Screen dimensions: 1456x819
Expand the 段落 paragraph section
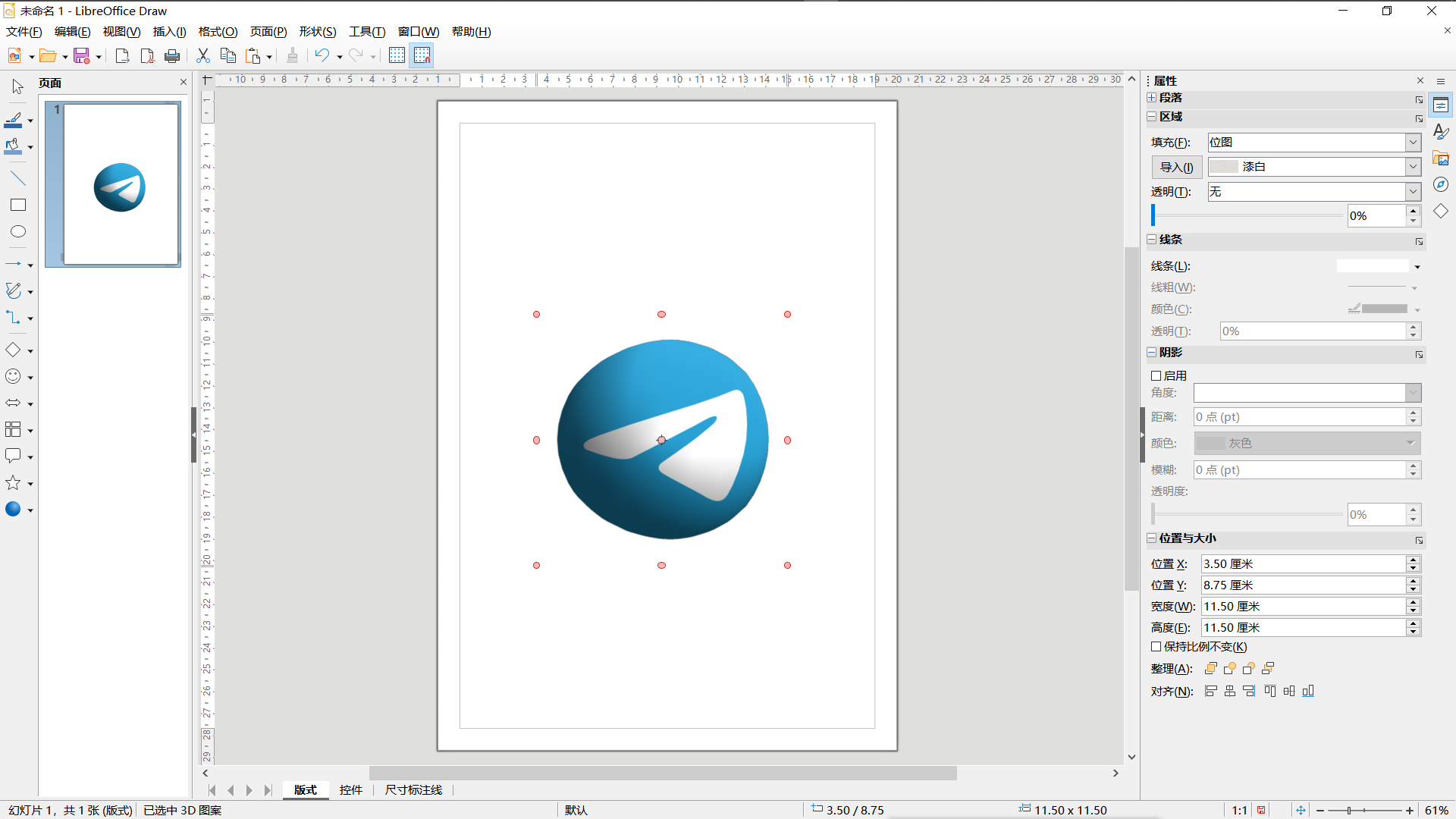pyautogui.click(x=1152, y=98)
